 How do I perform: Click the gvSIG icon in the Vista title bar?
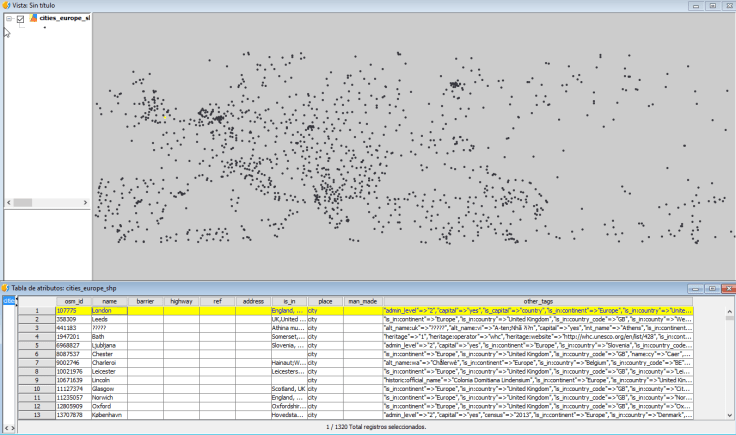6,5
